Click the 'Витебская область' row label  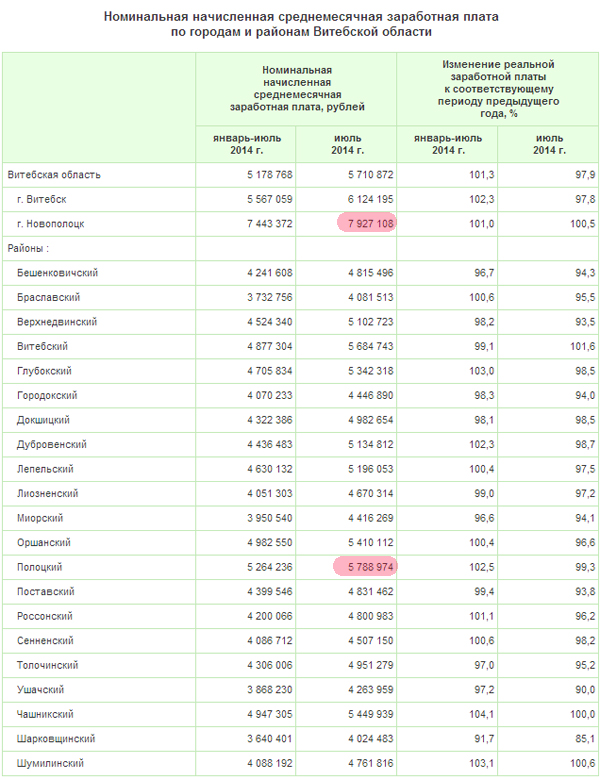[54, 174]
